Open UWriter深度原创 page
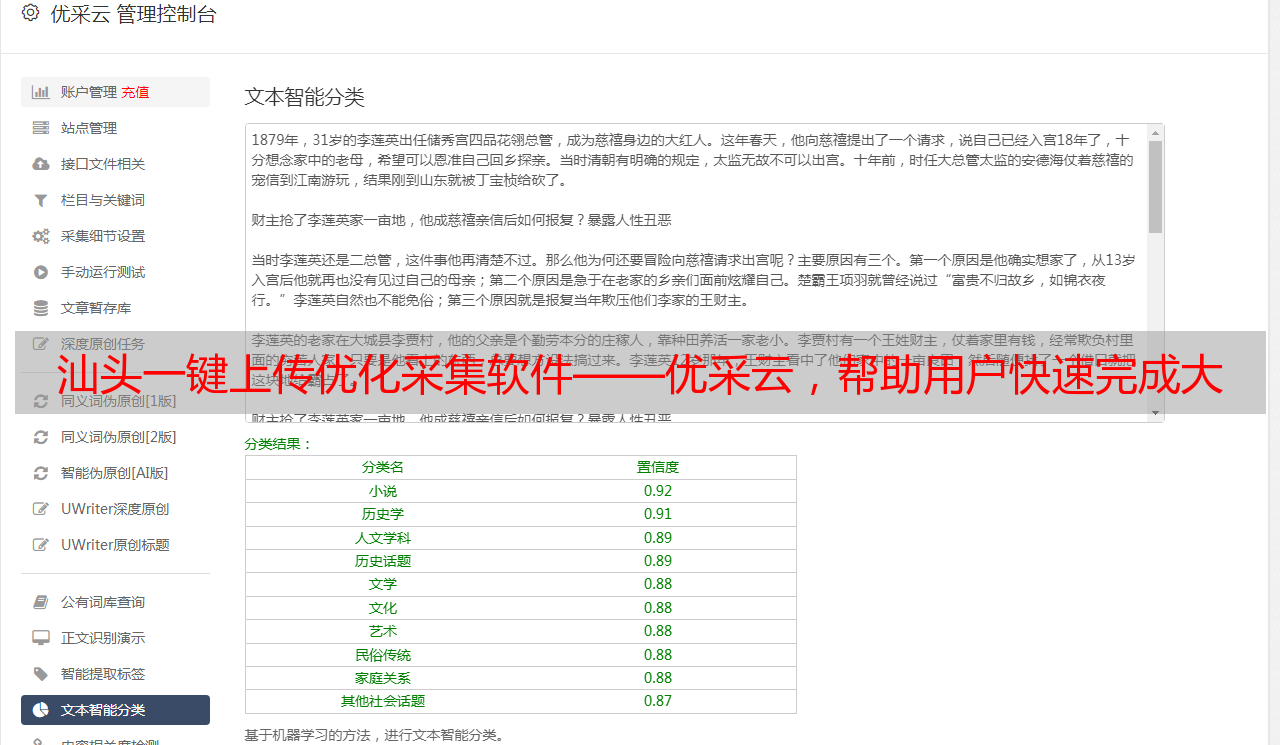Viewport: 1280px width, 745px height. coord(115,509)
